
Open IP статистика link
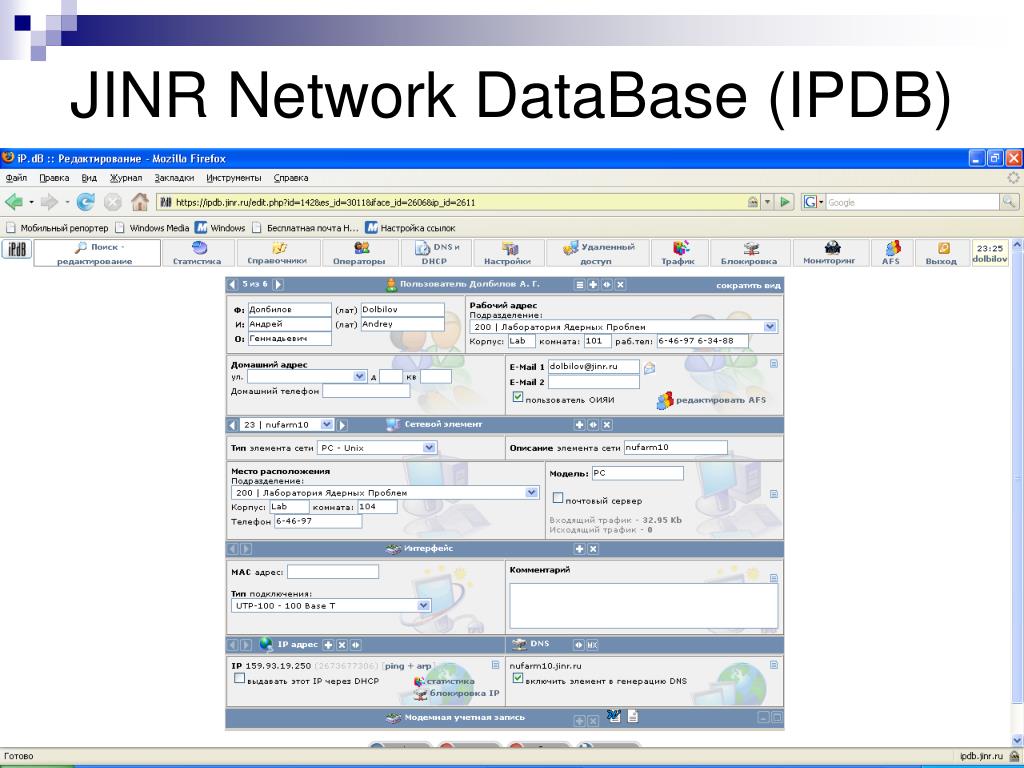[444, 681]
